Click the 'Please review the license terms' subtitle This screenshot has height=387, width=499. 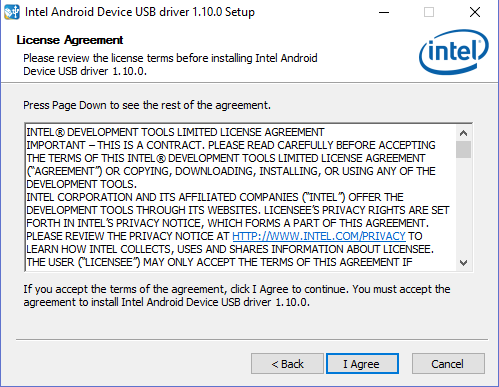pos(170,65)
